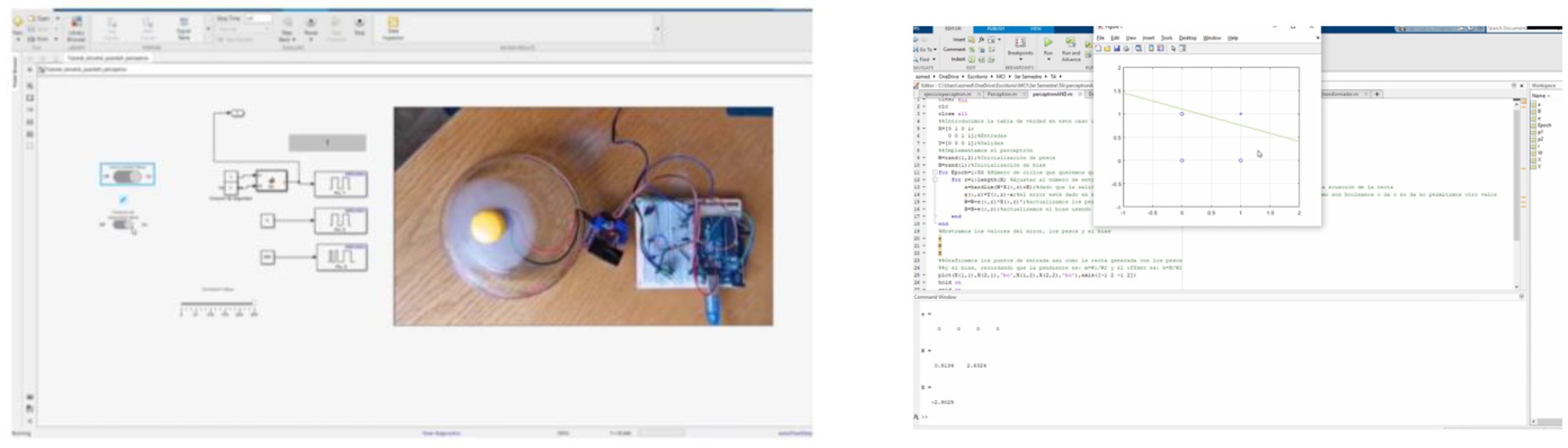This screenshot has width=1568, height=448.
Task: Close the Perceptron.m editor tab
Action: click(x=1023, y=94)
